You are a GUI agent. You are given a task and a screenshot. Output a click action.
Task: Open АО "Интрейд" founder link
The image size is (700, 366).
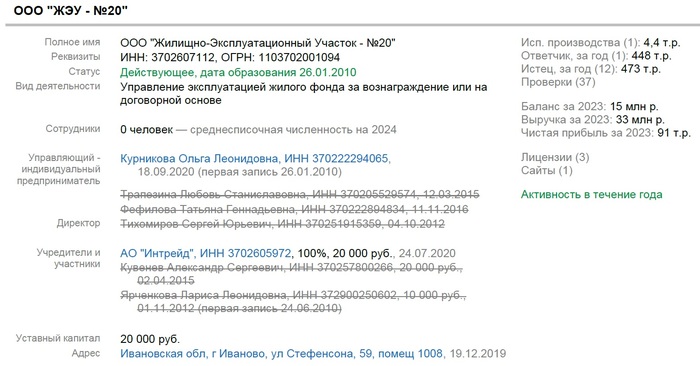coord(205,253)
